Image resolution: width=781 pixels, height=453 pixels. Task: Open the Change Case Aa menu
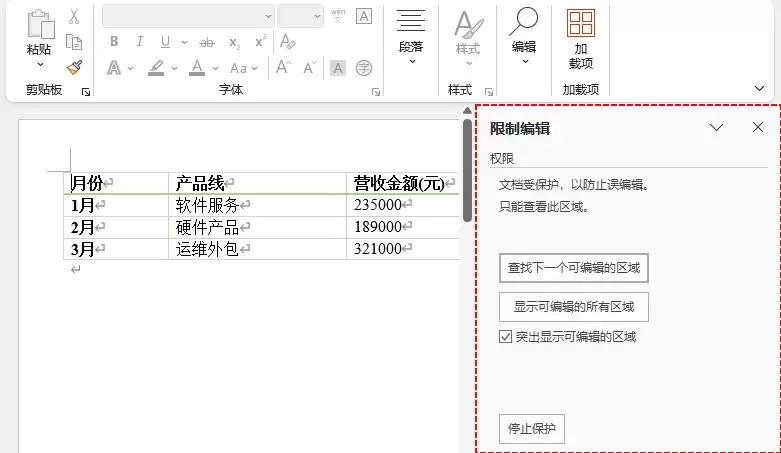click(x=244, y=68)
